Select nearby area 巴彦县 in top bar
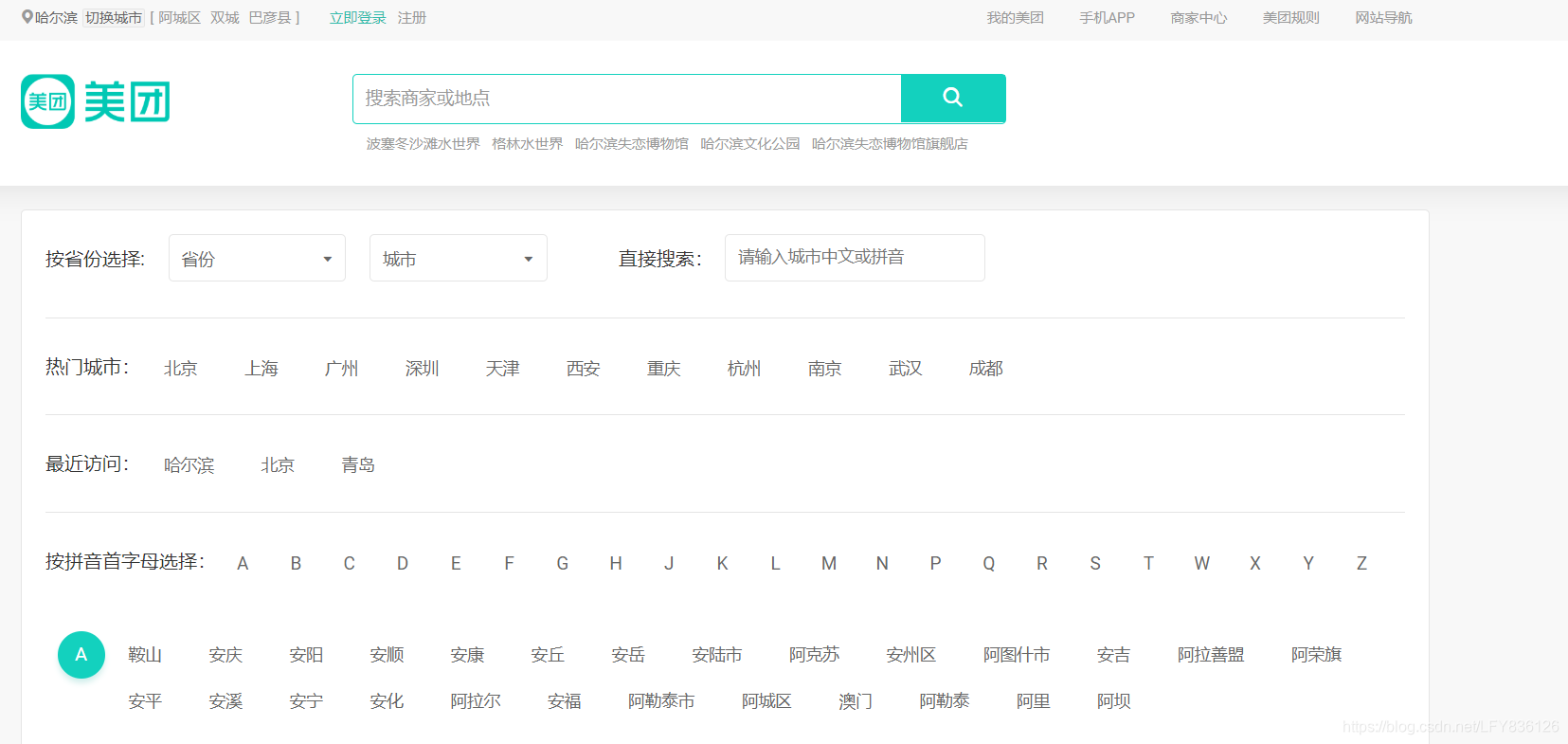 coord(270,17)
